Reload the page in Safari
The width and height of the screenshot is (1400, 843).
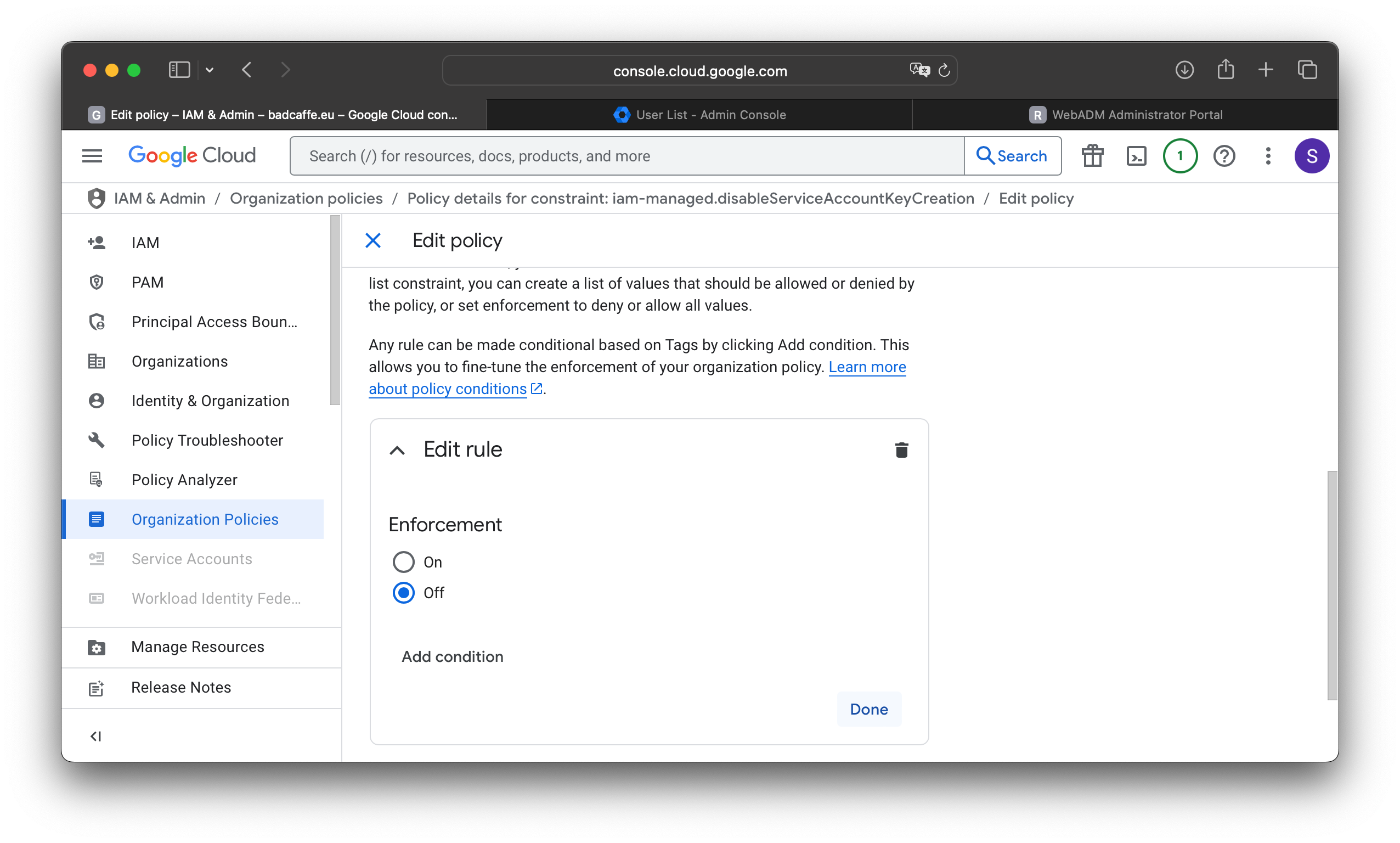coord(944,70)
